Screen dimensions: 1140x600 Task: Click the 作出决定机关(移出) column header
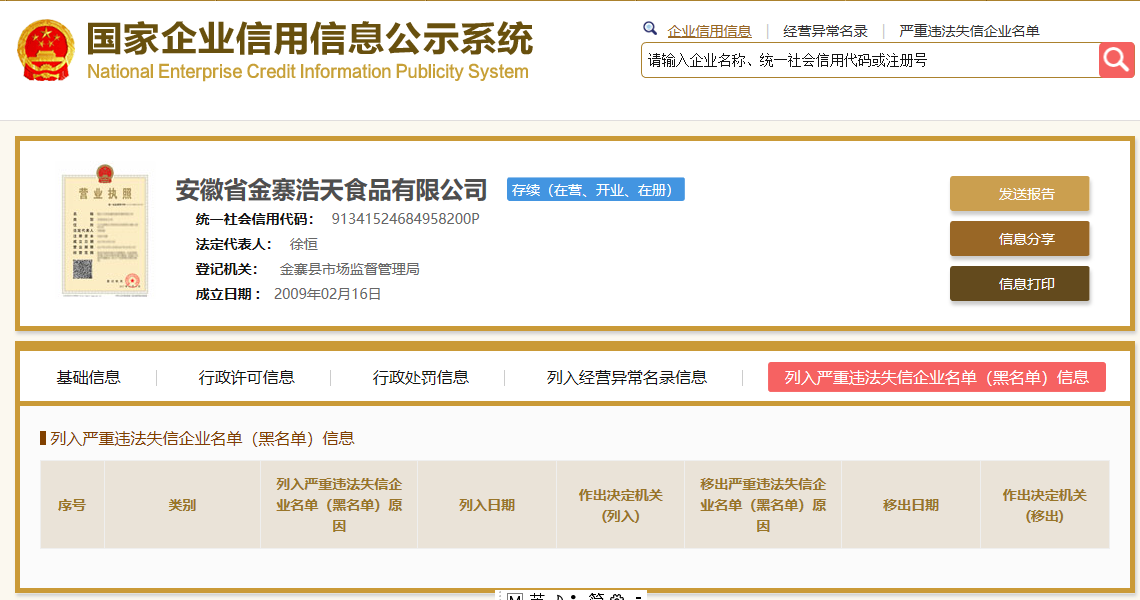click(1045, 505)
